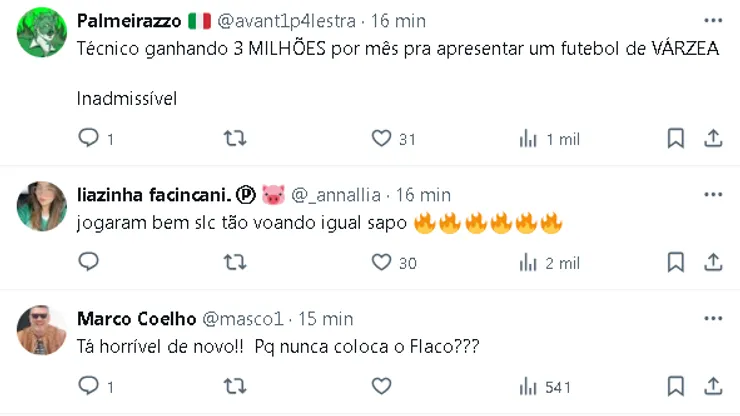Open the @masco1 handle link
This screenshot has width=740, height=416.
[x=244, y=319]
